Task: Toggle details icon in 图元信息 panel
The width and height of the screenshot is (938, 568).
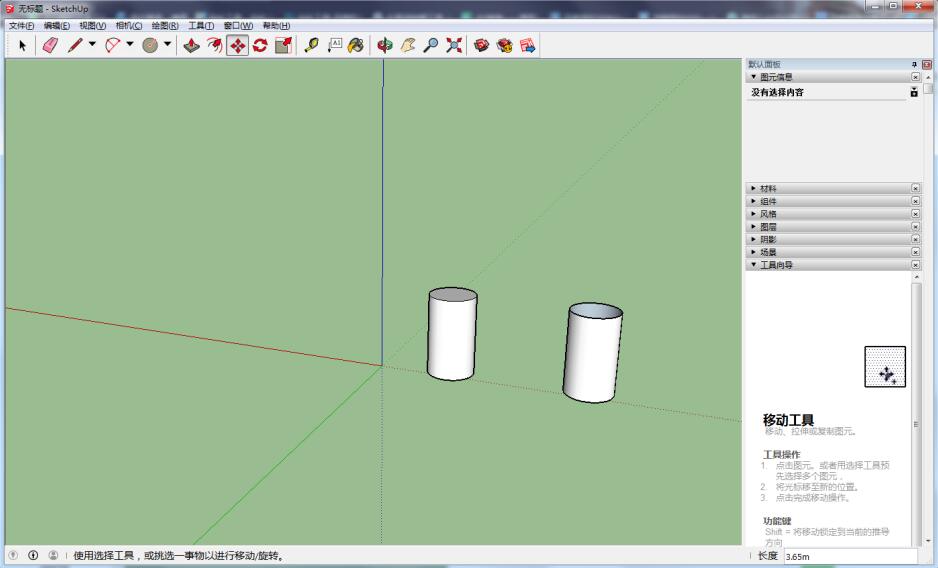Action: [x=914, y=92]
